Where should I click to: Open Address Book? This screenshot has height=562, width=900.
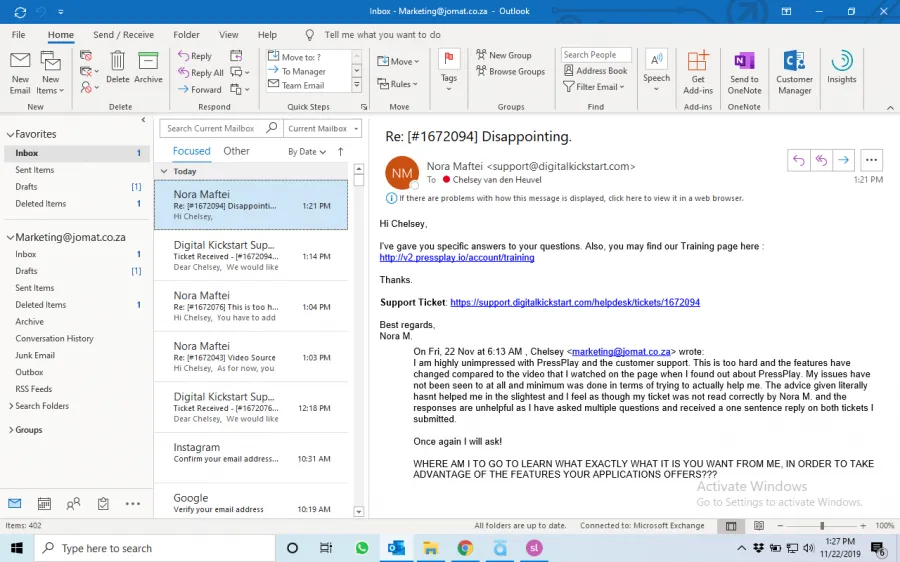click(595, 71)
